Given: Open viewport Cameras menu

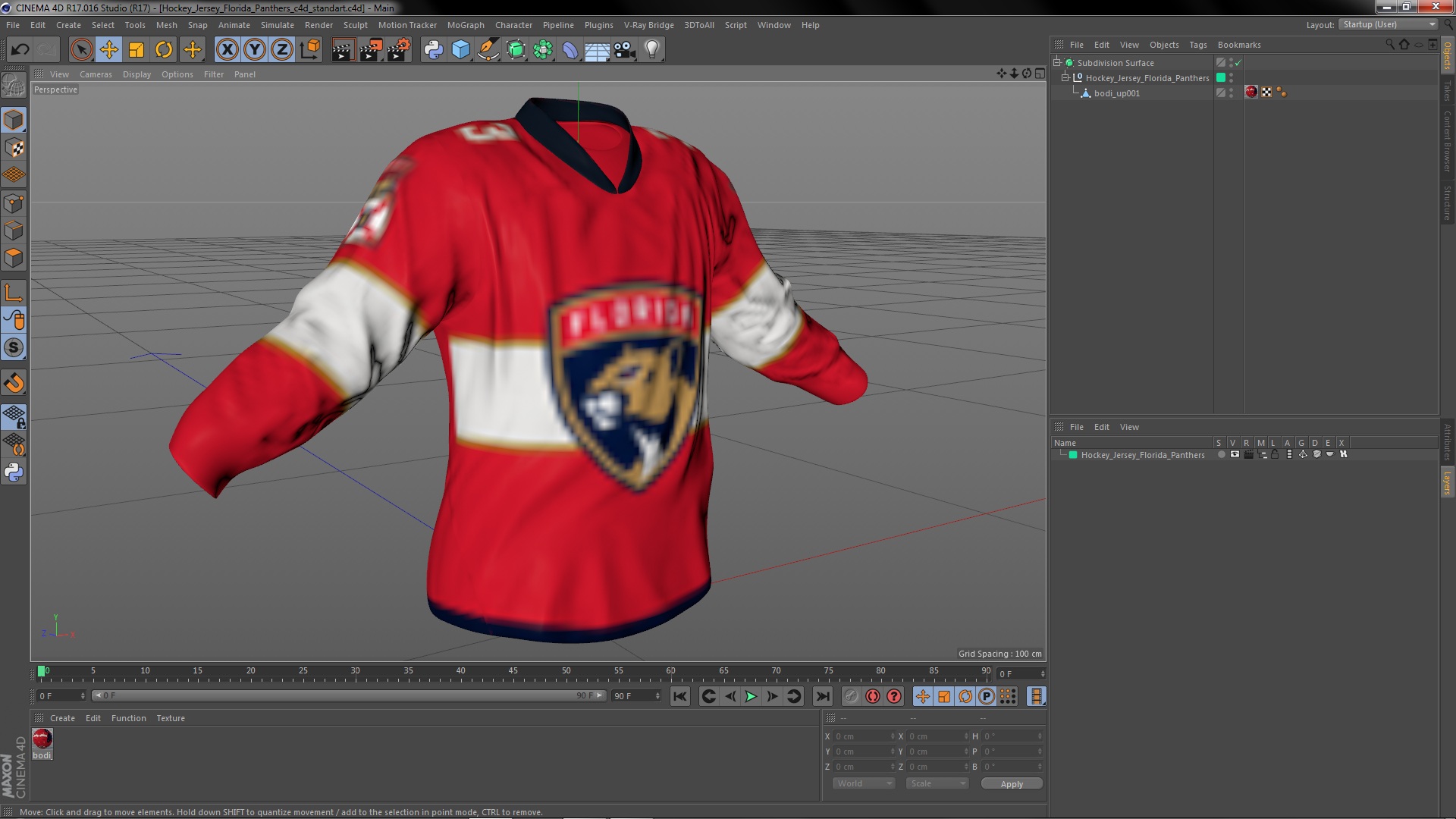Looking at the screenshot, I should point(96,74).
